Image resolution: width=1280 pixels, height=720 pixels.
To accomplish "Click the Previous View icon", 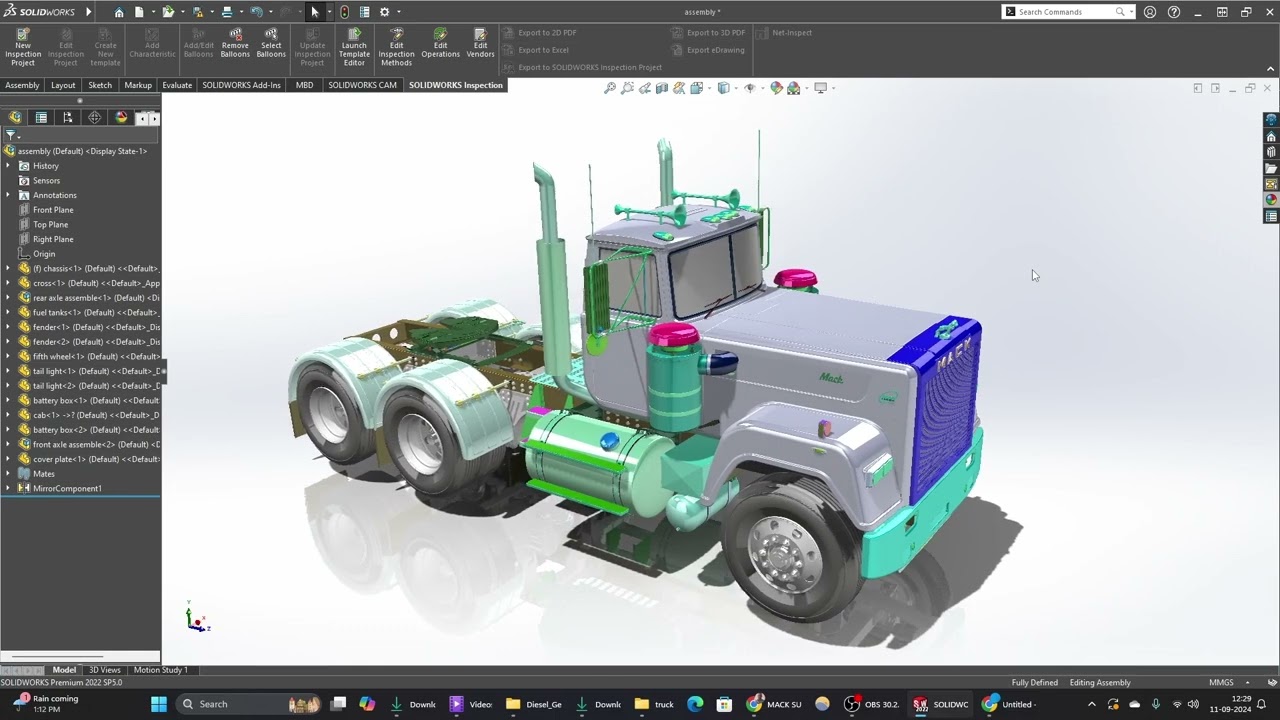I will [645, 88].
